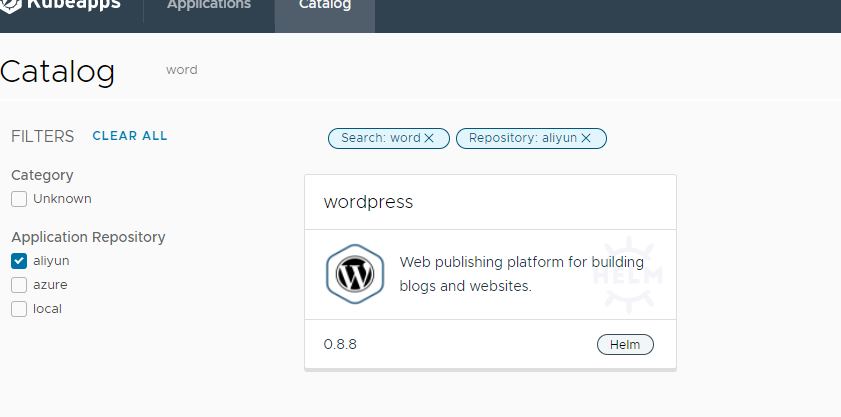Screen dimensions: 841x417
Task: Click the 'Search: word' chip label
Action: coord(380,138)
